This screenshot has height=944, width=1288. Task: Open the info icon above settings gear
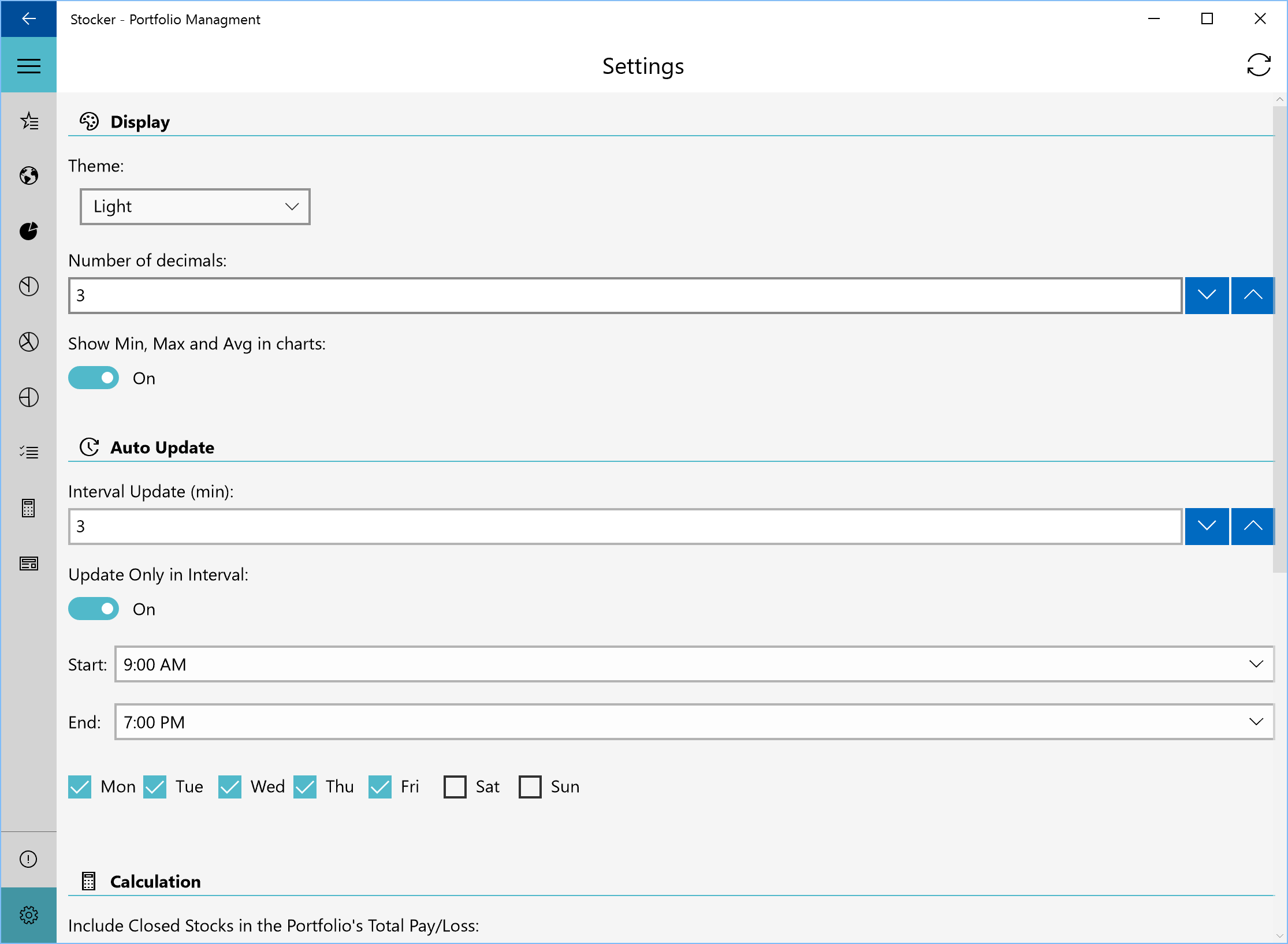point(28,859)
